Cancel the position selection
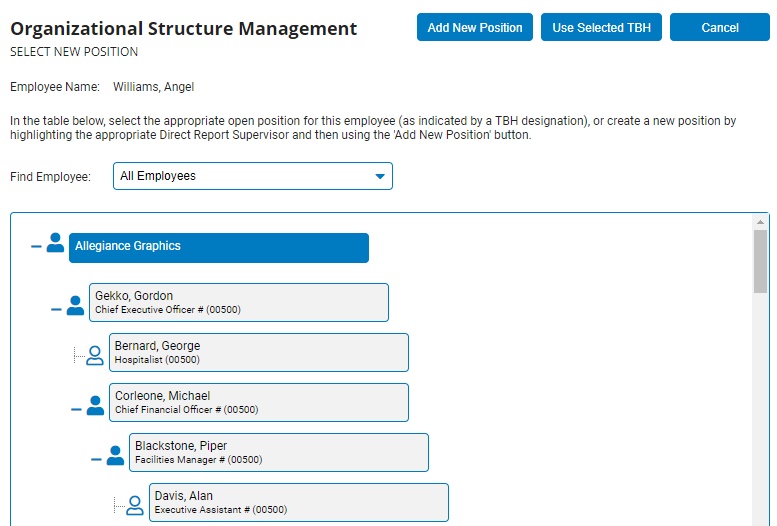The width and height of the screenshot is (777, 526). tap(720, 27)
